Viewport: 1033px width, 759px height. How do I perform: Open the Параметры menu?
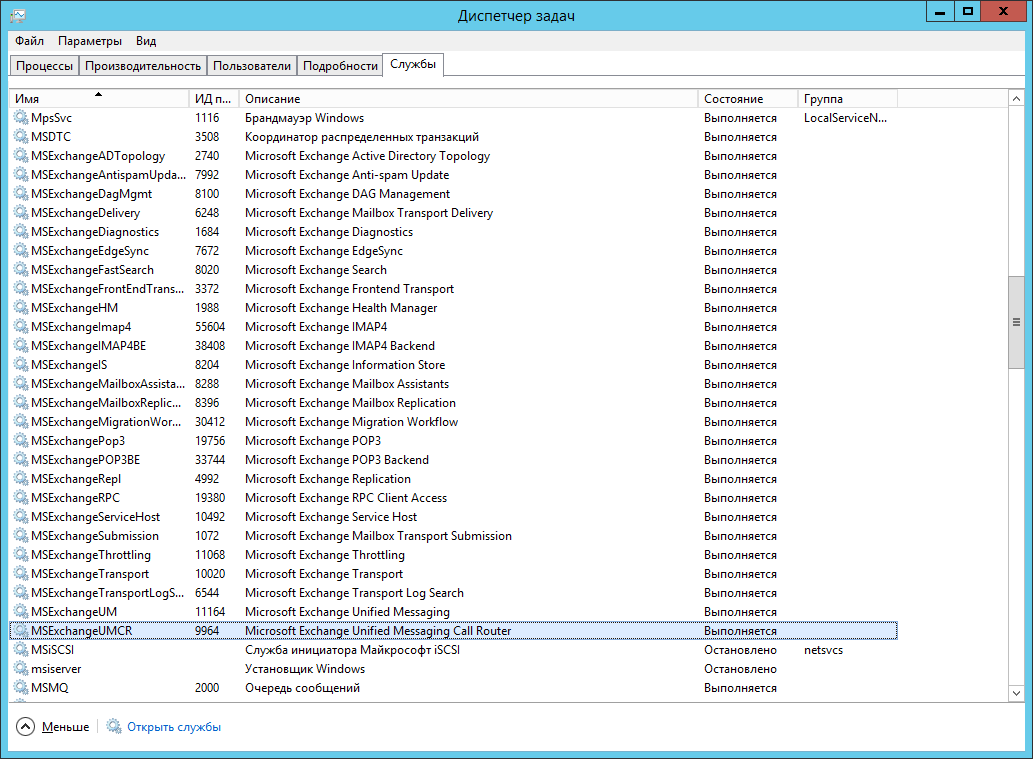pyautogui.click(x=90, y=41)
